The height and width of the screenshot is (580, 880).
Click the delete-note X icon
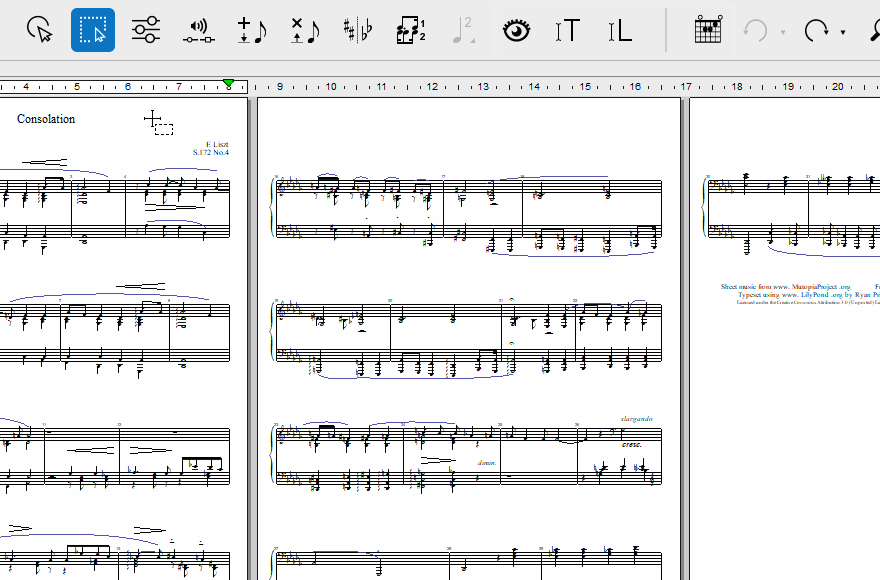click(x=304, y=30)
